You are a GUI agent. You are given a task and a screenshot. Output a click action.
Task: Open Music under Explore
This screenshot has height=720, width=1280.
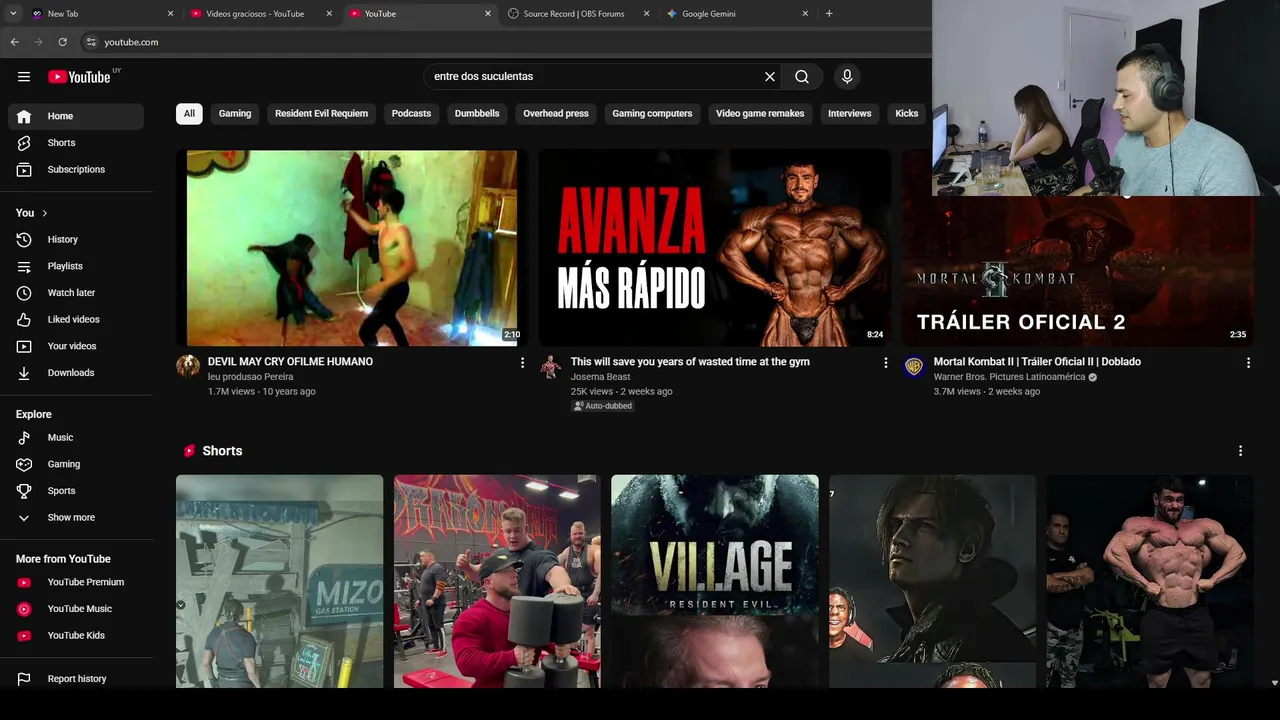76,438
